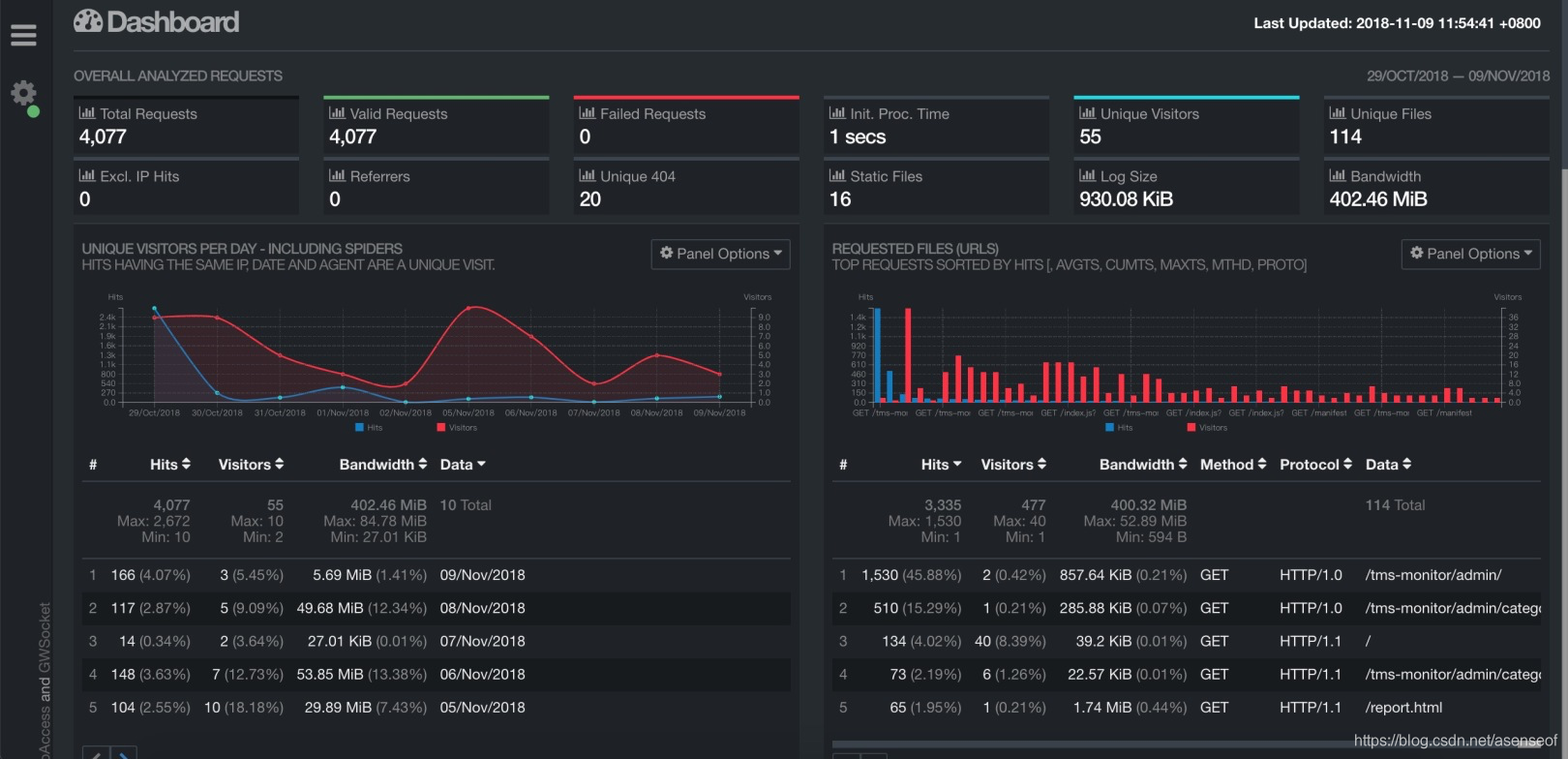Sort requested files by Method column
The image size is (1568, 759).
click(x=1233, y=465)
